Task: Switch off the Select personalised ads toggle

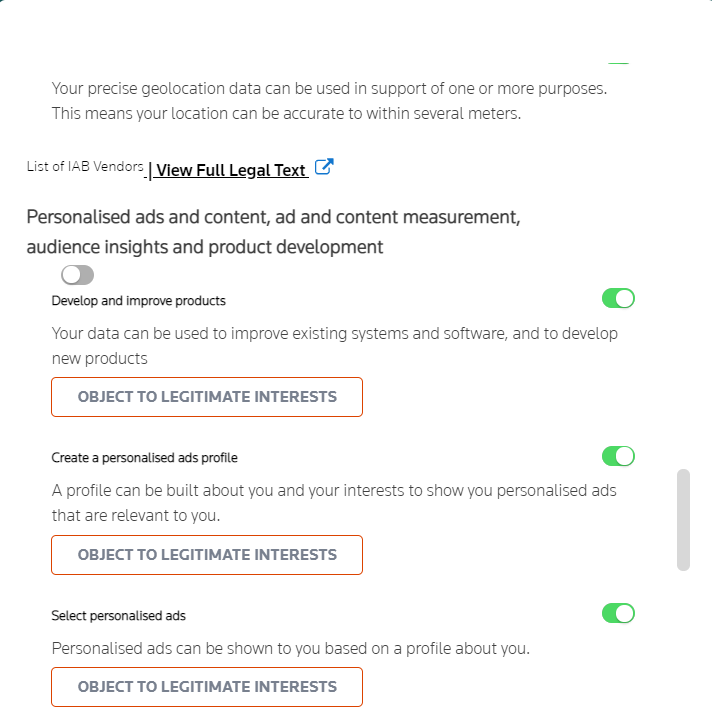Action: click(618, 613)
